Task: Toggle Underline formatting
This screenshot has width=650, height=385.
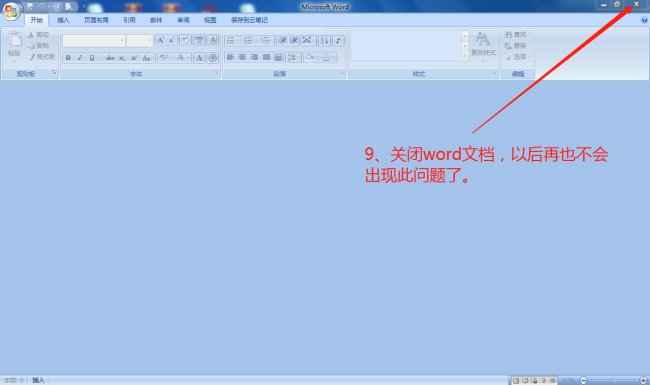Action: click(x=92, y=58)
